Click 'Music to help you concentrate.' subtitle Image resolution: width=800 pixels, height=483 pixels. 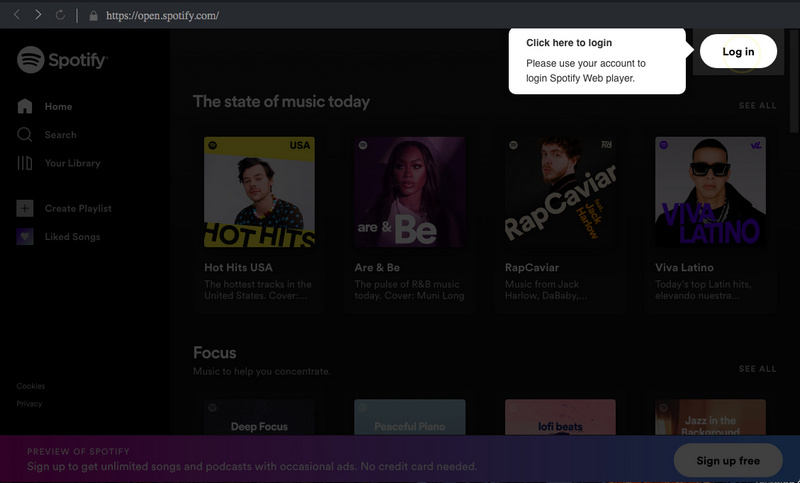[x=262, y=371]
